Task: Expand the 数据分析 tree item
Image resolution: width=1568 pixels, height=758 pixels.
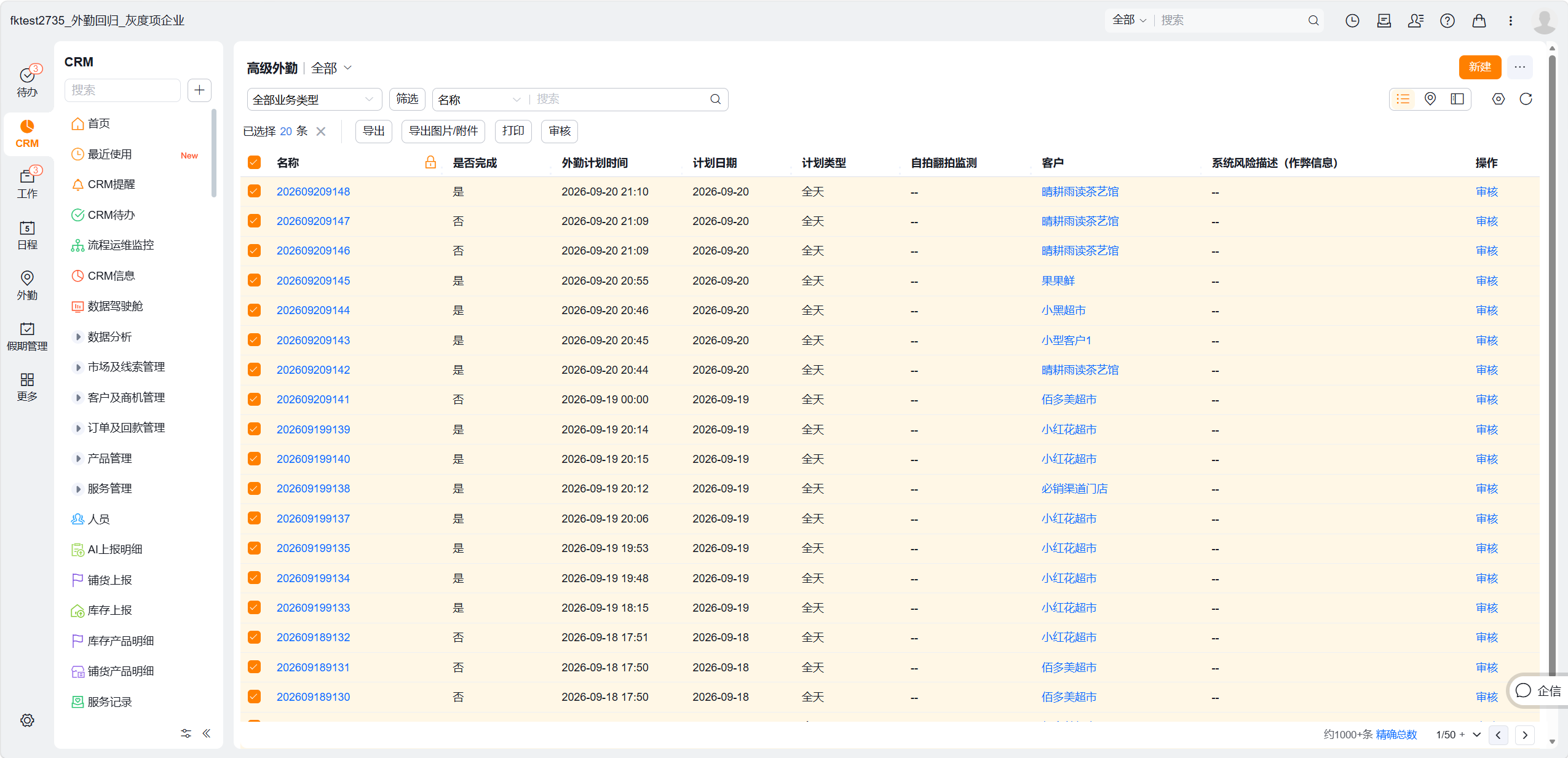Action: (x=78, y=336)
